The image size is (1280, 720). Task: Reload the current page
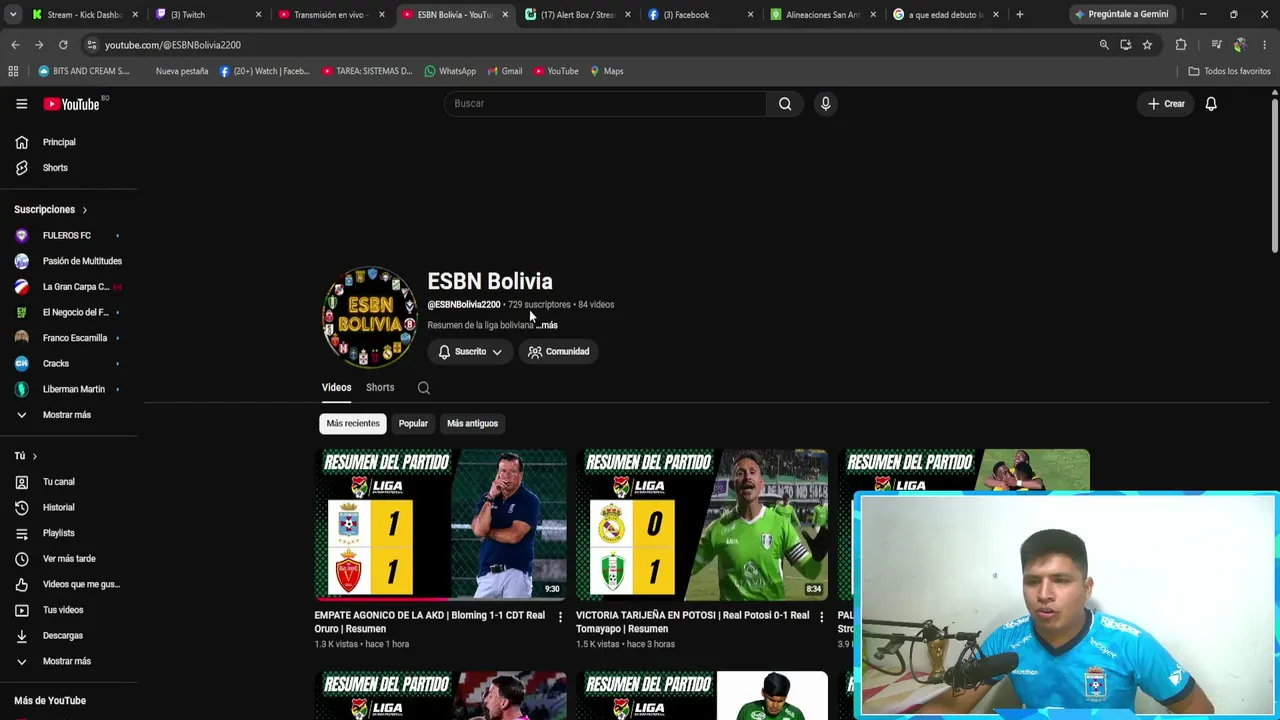pyautogui.click(x=63, y=45)
